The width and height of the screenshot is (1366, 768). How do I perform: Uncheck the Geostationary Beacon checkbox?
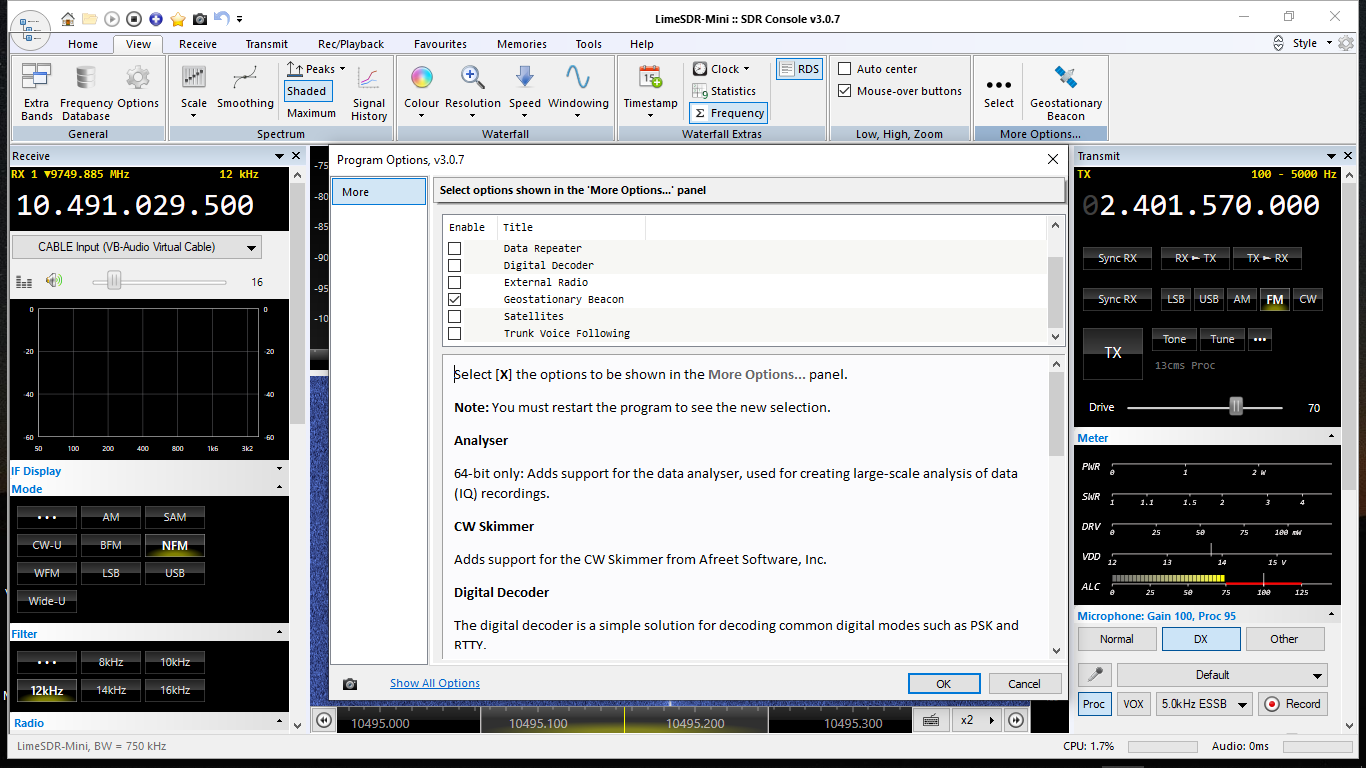455,299
